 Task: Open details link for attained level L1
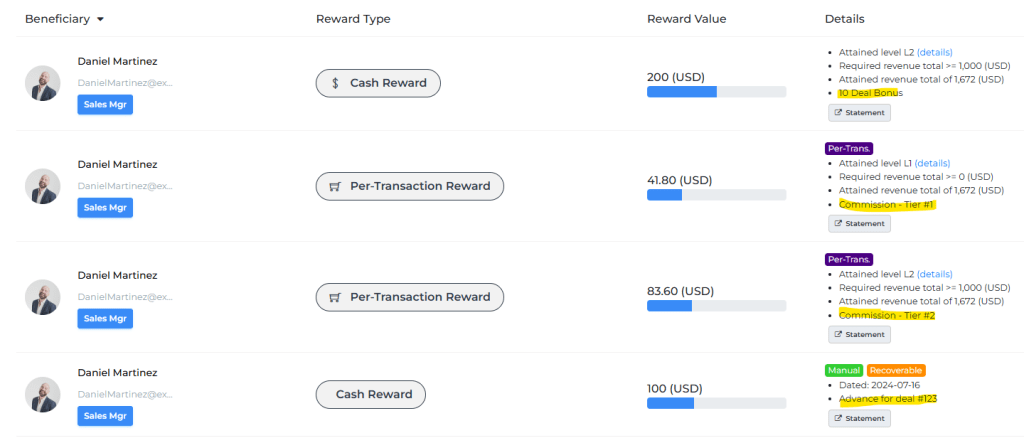[932, 163]
